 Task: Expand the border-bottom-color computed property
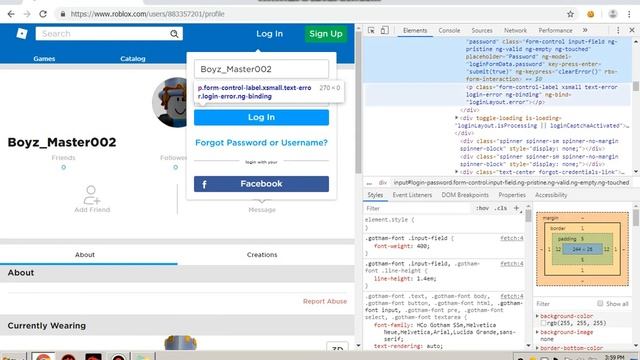[538, 348]
